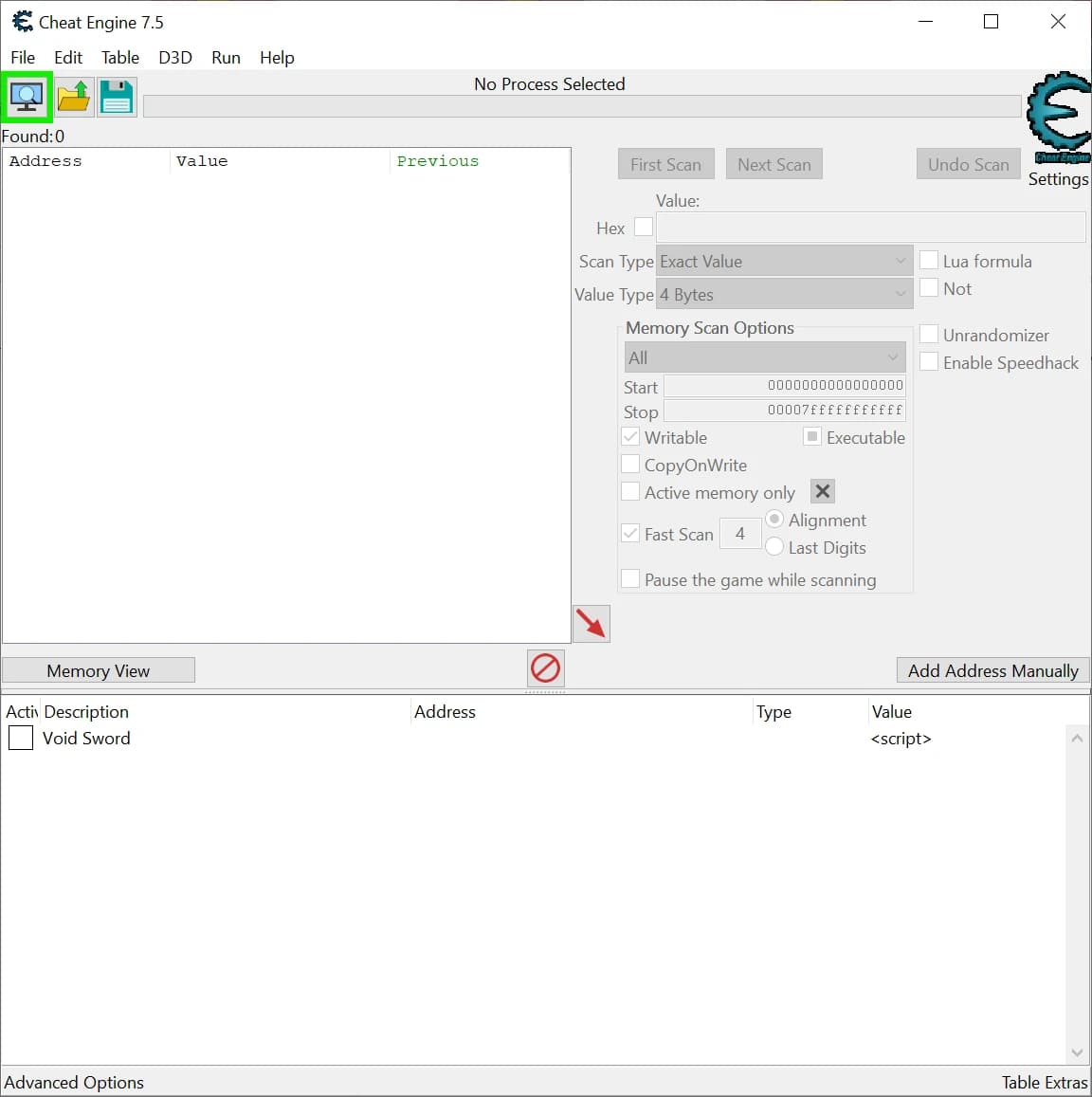The height and width of the screenshot is (1097, 1092).
Task: Click the address list Address column header
Action: pos(582,711)
